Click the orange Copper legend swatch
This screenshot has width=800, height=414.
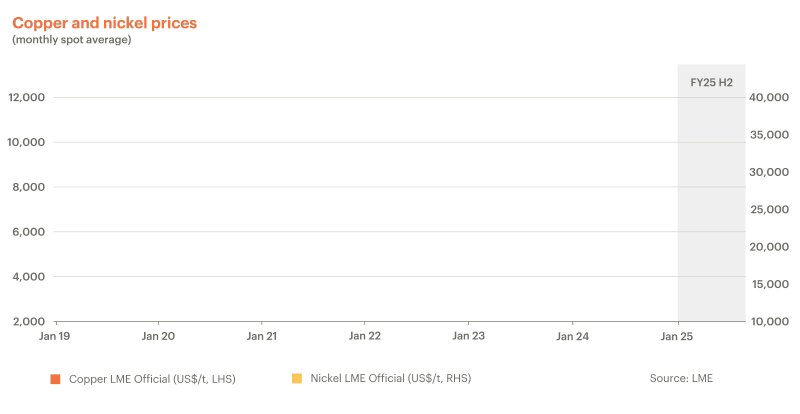coord(56,379)
